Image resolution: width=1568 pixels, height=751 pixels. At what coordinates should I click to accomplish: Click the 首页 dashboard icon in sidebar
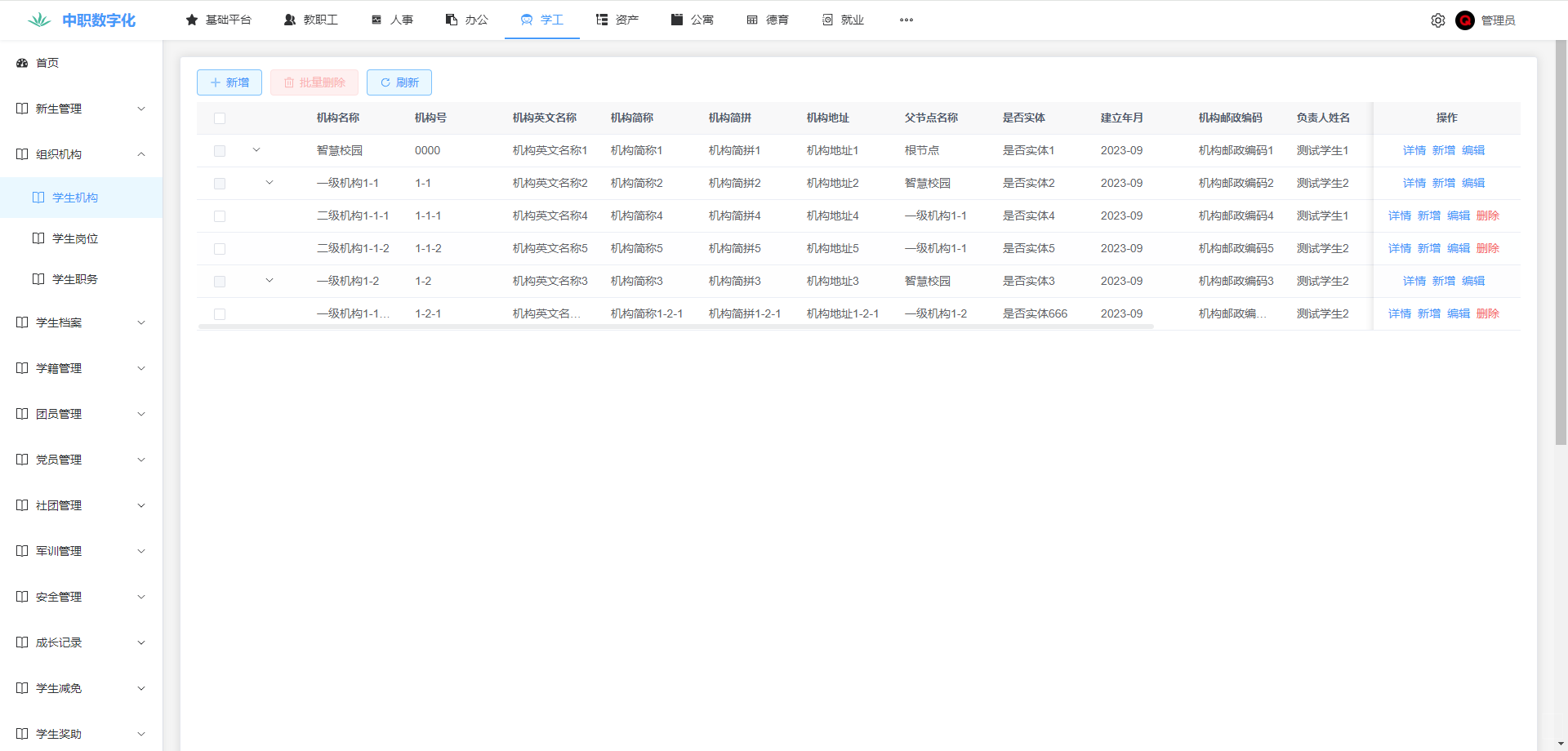click(x=23, y=63)
